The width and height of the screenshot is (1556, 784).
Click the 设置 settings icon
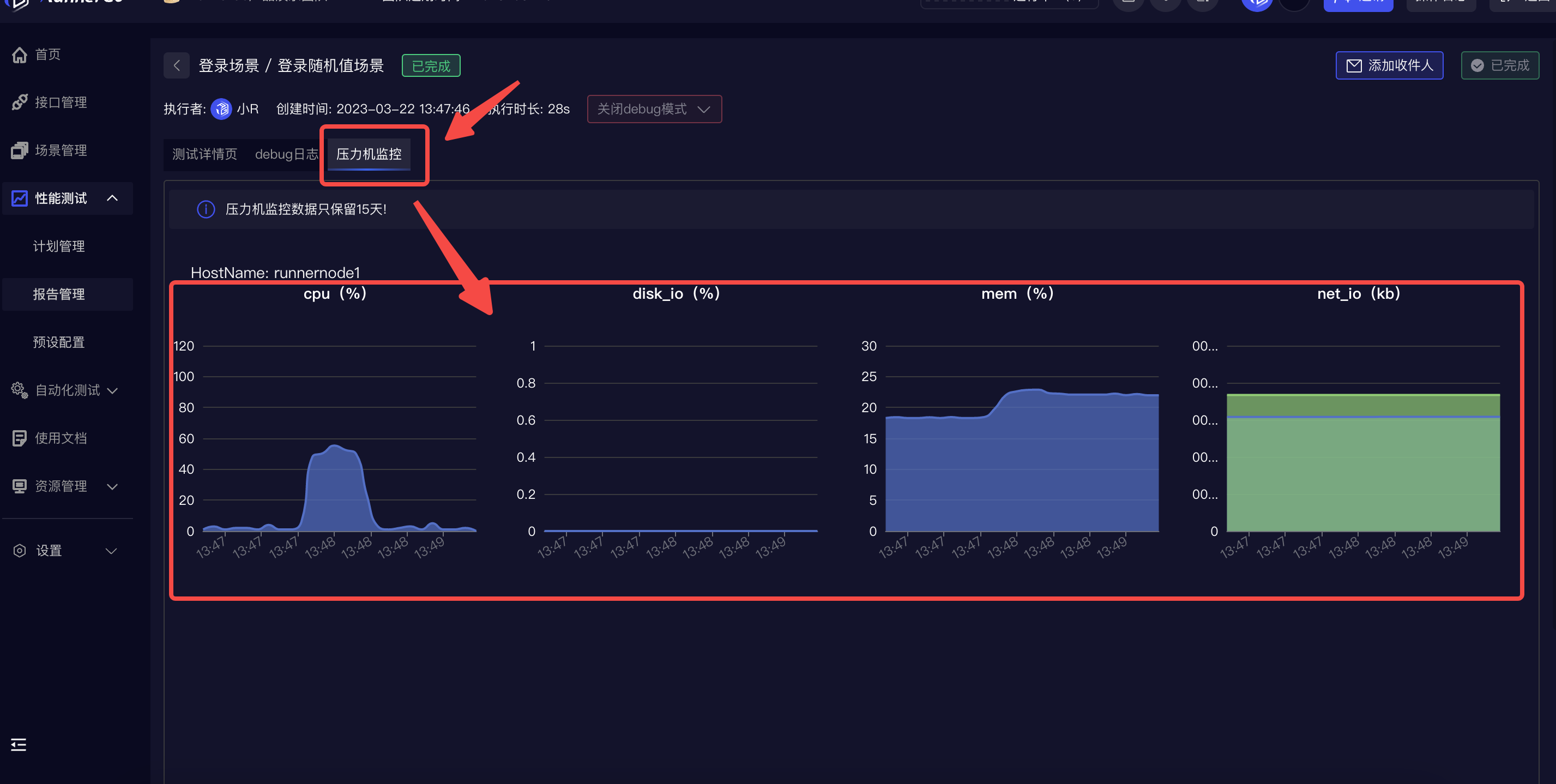coord(19,550)
